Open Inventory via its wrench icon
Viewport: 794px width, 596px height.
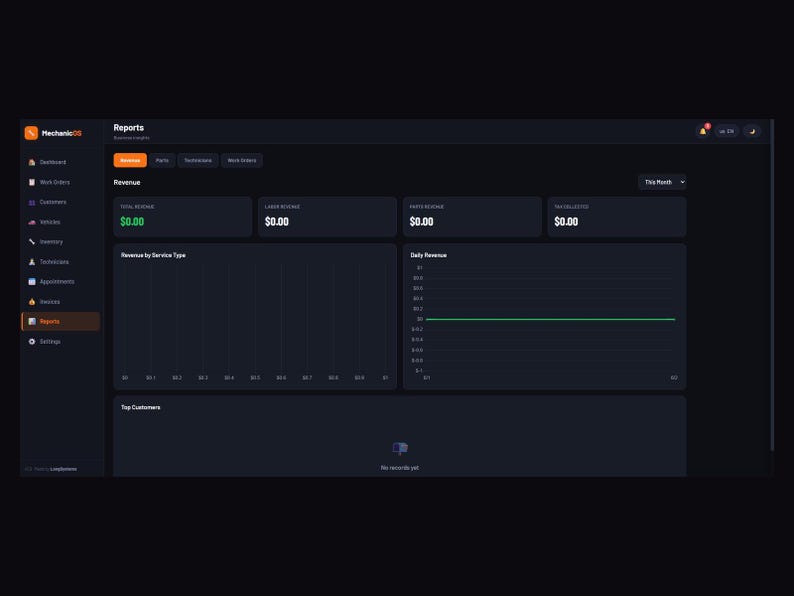pyautogui.click(x=32, y=242)
